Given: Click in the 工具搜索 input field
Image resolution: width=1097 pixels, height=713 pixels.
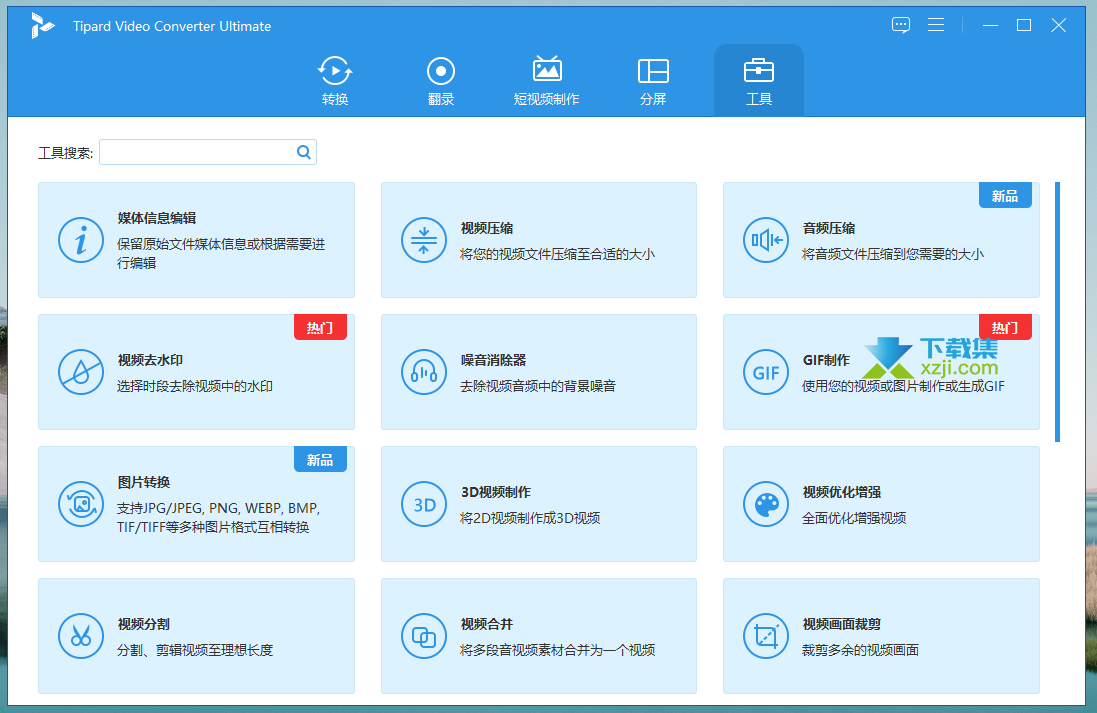Looking at the screenshot, I should (197, 152).
